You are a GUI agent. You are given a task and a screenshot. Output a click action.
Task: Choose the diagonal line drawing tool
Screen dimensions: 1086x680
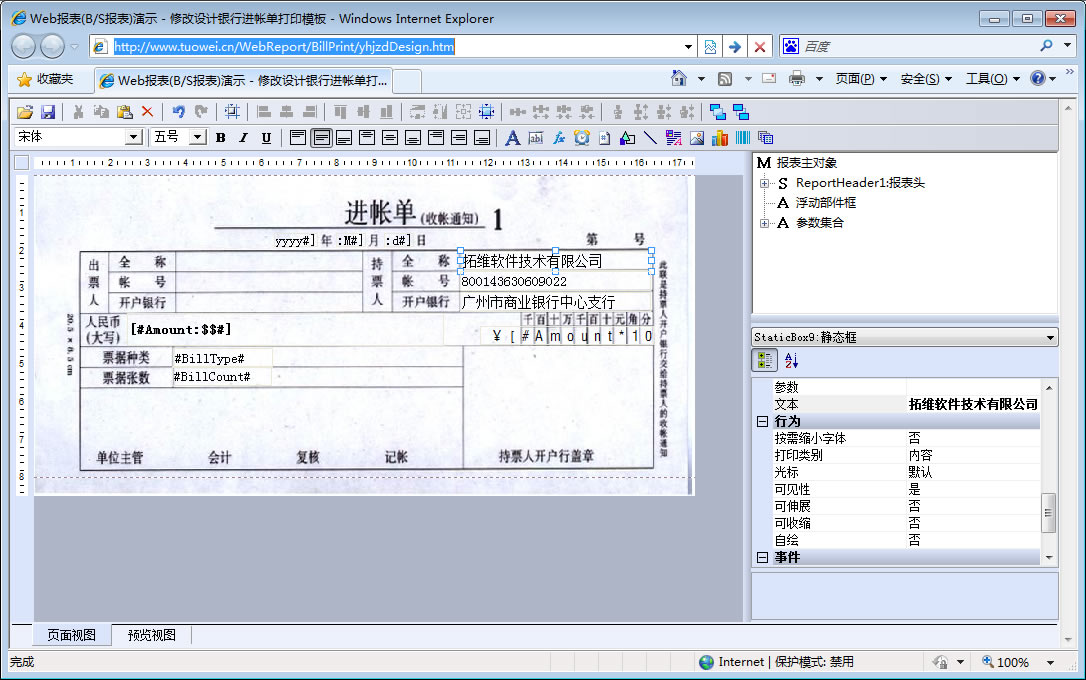click(x=650, y=137)
